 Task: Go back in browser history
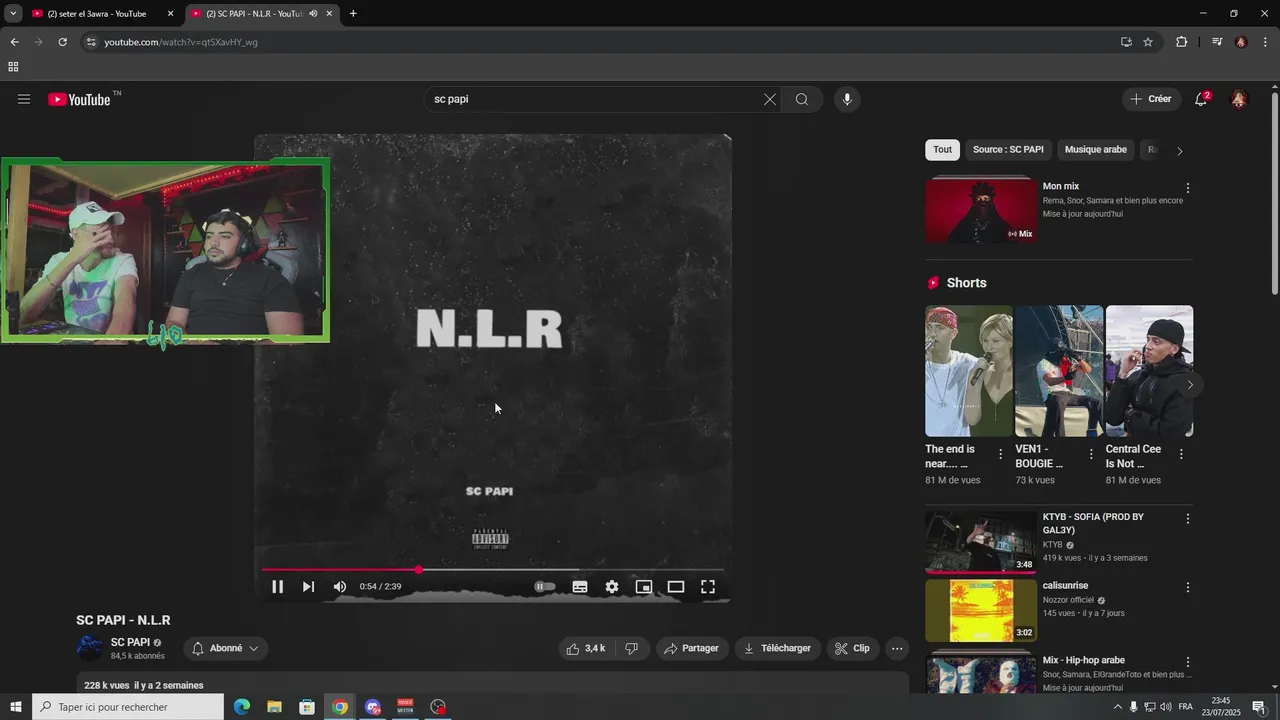pyautogui.click(x=14, y=42)
